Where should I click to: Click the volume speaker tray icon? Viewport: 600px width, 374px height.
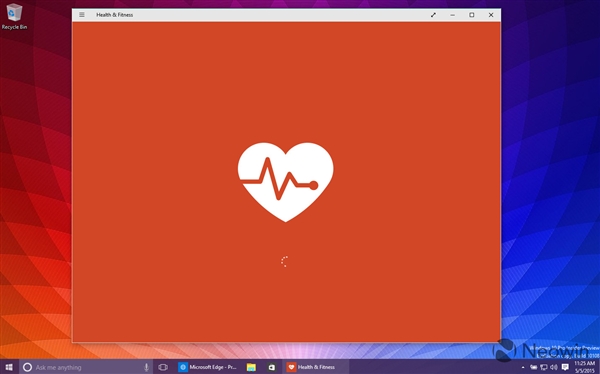coord(554,367)
